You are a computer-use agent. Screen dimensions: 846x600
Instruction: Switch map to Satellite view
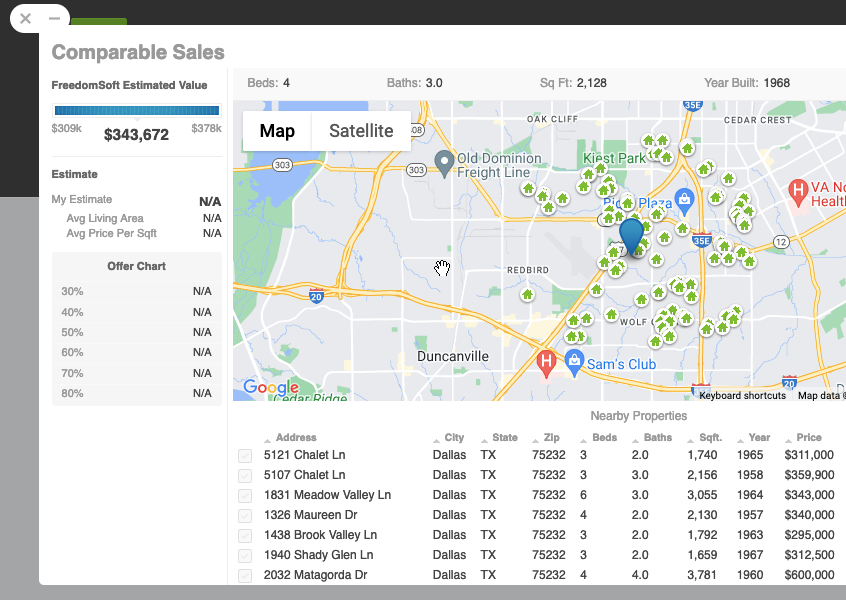tap(361, 131)
